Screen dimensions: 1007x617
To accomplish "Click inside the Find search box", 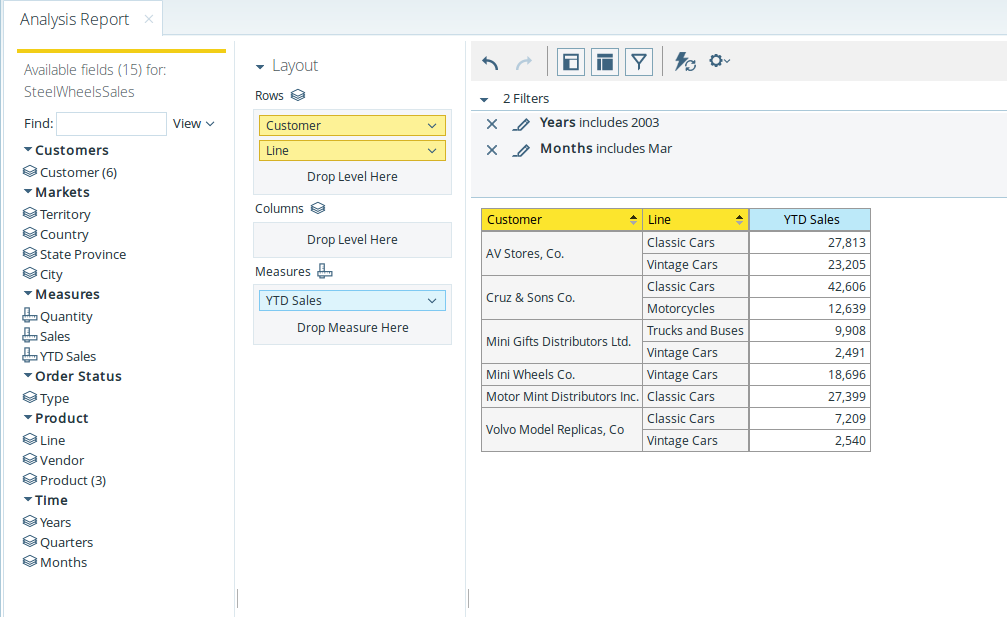I will [x=110, y=123].
